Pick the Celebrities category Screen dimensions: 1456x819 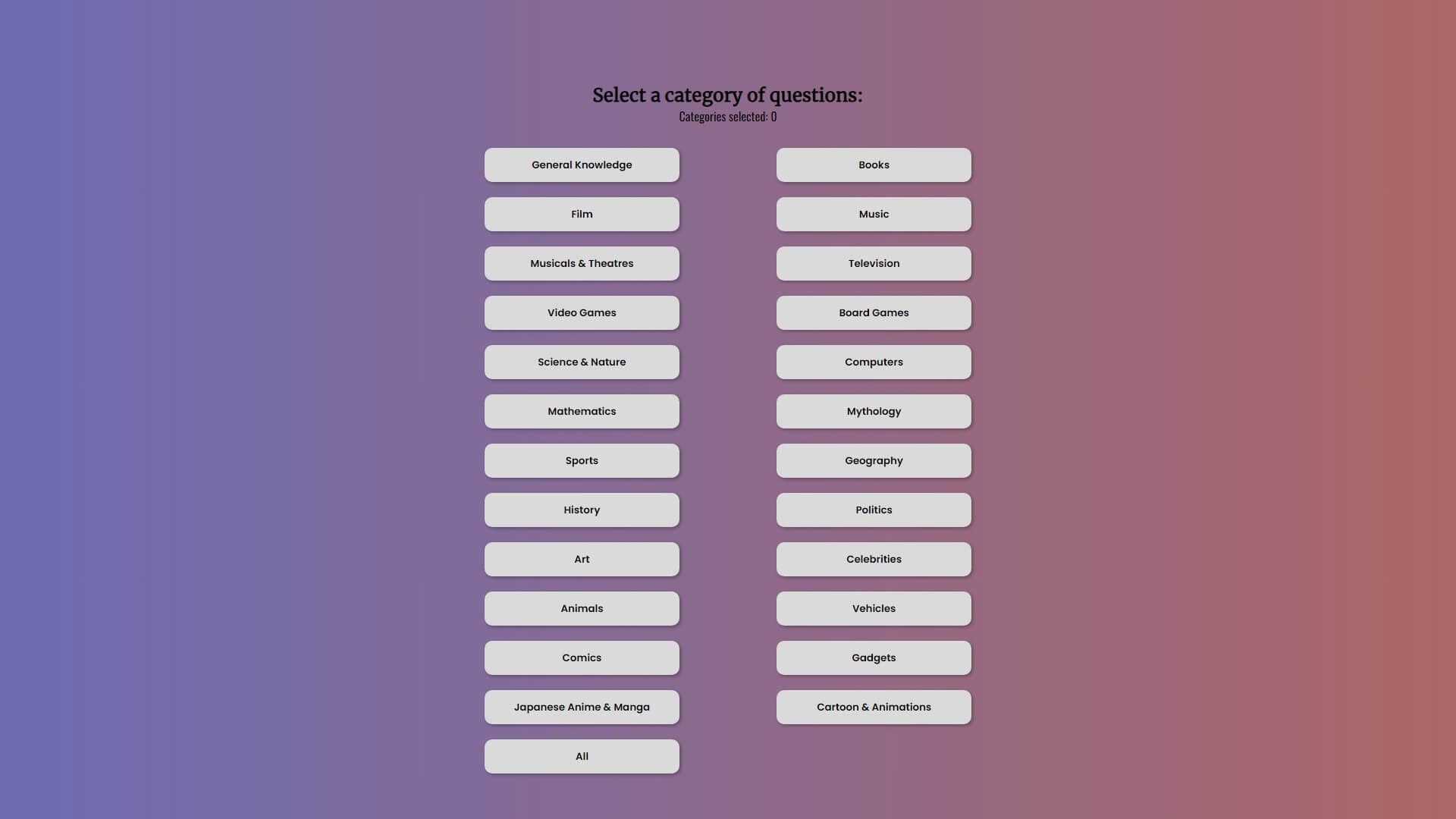point(873,559)
